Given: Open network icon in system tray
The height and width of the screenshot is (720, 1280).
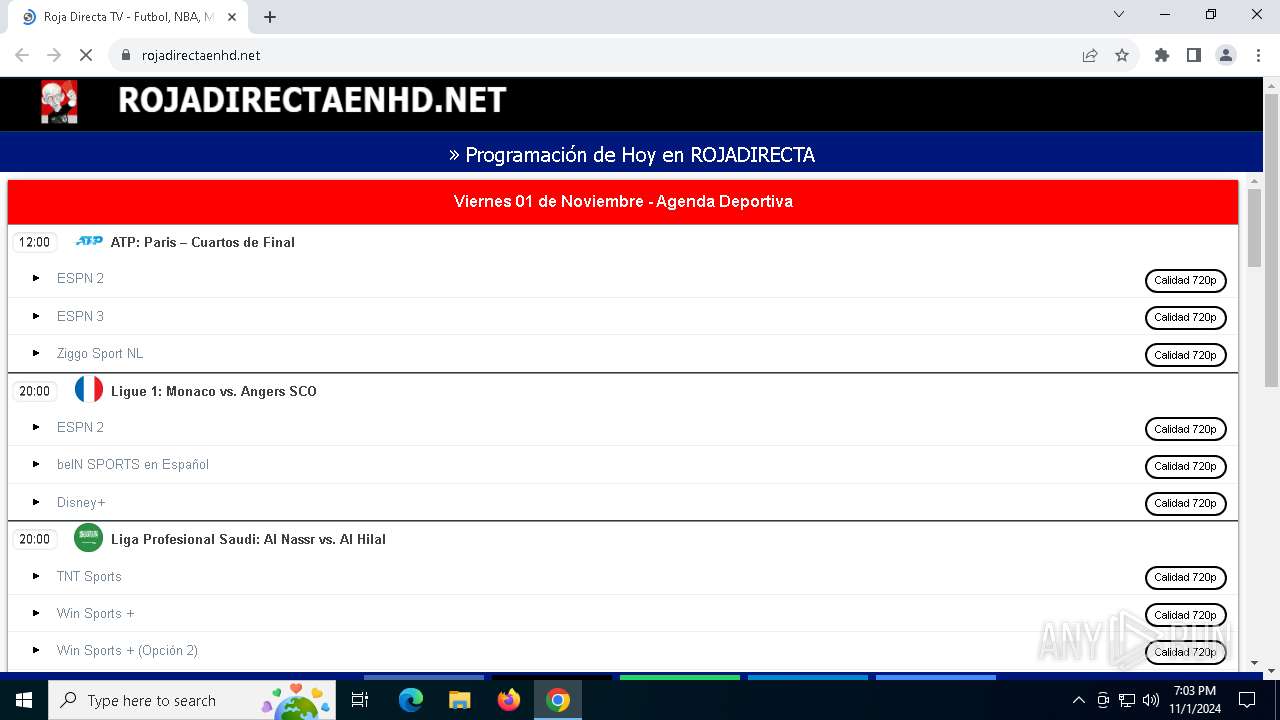Looking at the screenshot, I should point(1127,700).
